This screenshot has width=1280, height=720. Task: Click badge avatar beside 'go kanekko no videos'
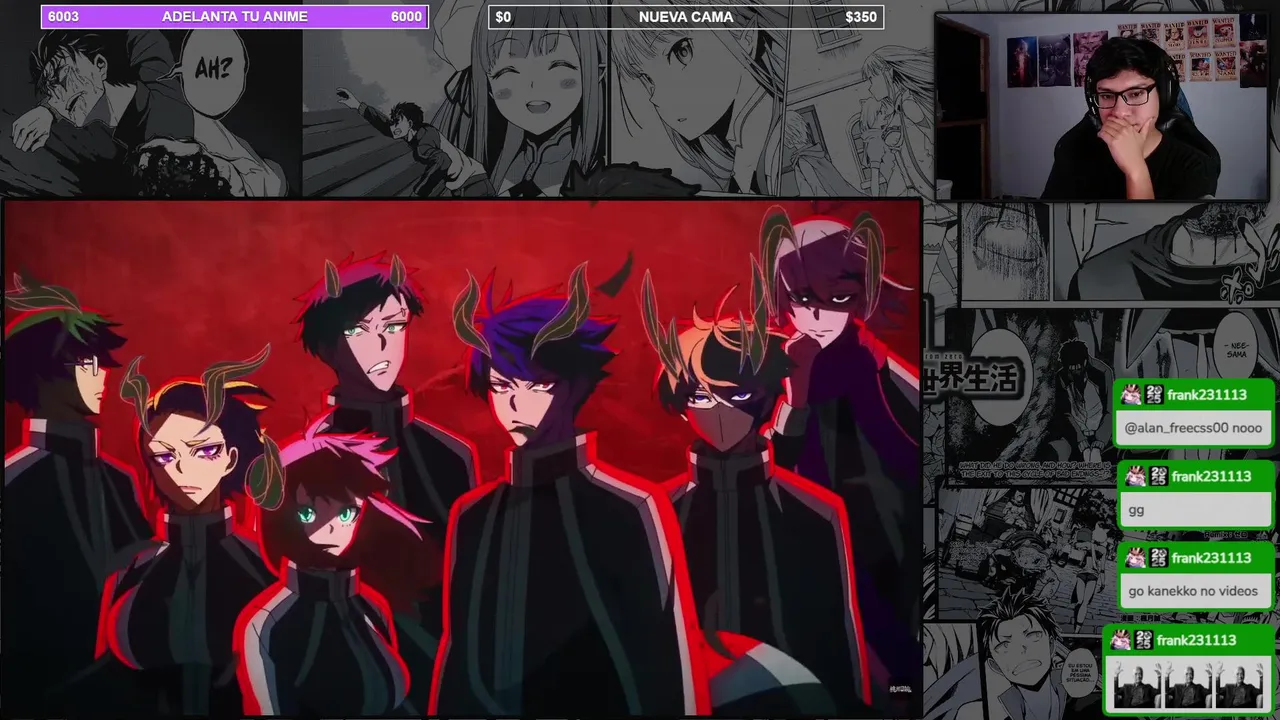click(x=1135, y=558)
